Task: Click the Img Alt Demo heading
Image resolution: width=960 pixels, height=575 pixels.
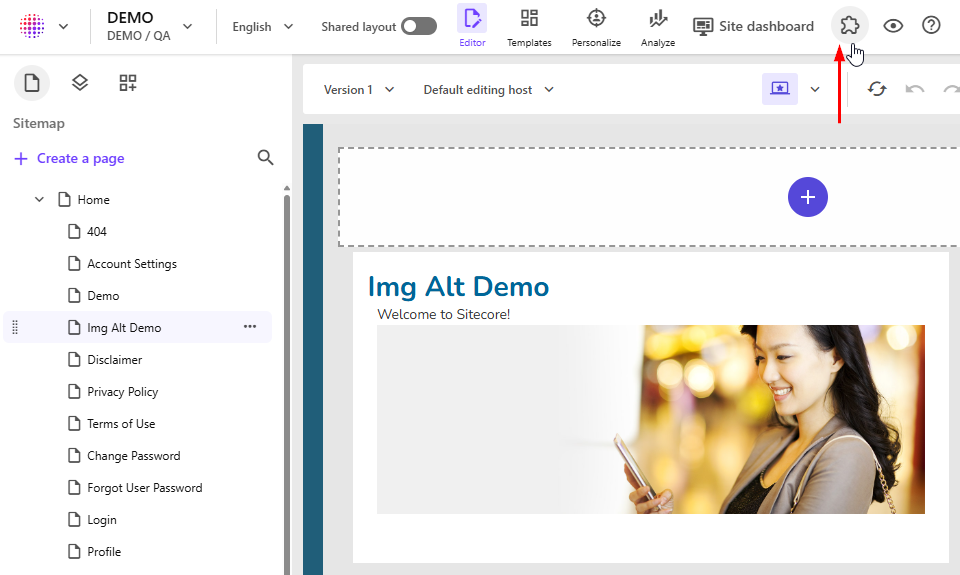Action: (459, 287)
